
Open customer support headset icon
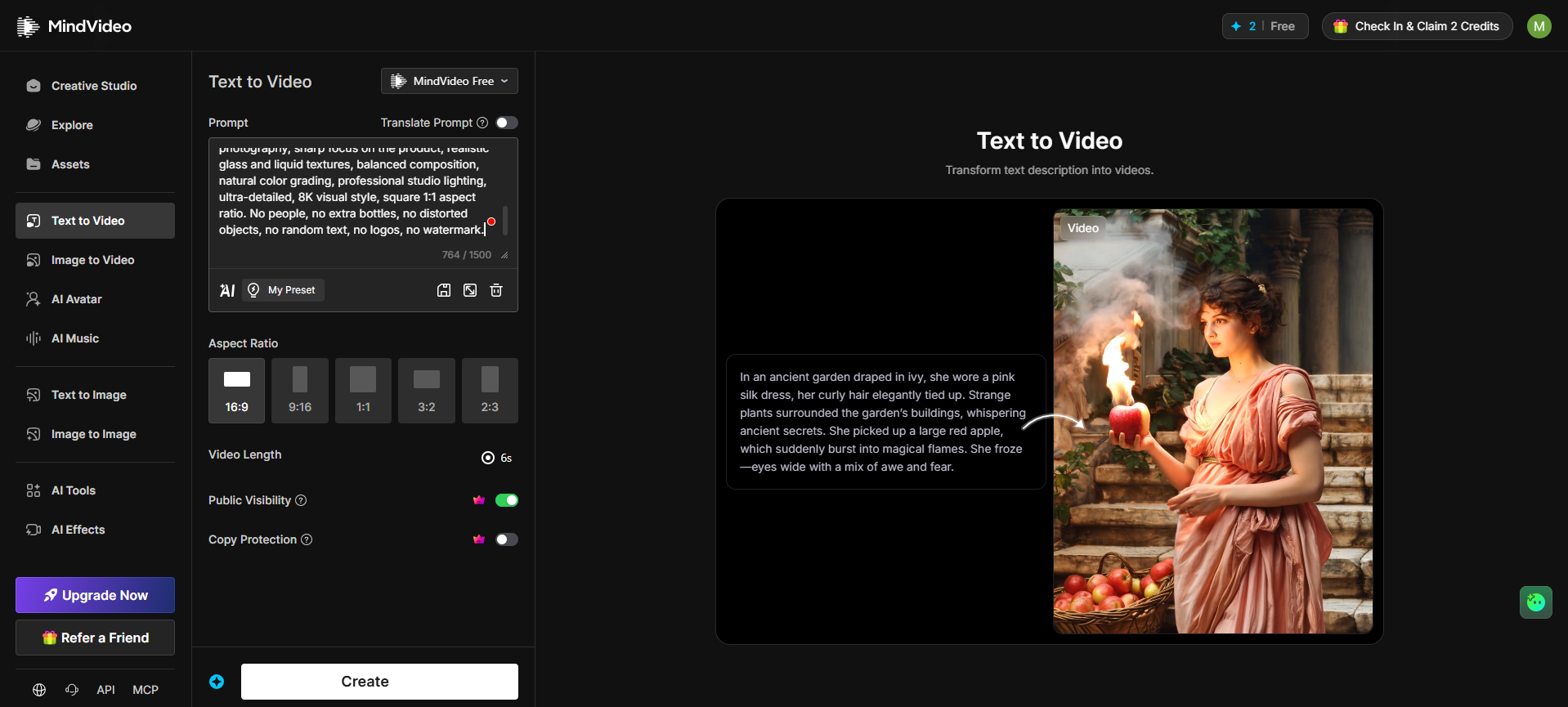[x=72, y=690]
